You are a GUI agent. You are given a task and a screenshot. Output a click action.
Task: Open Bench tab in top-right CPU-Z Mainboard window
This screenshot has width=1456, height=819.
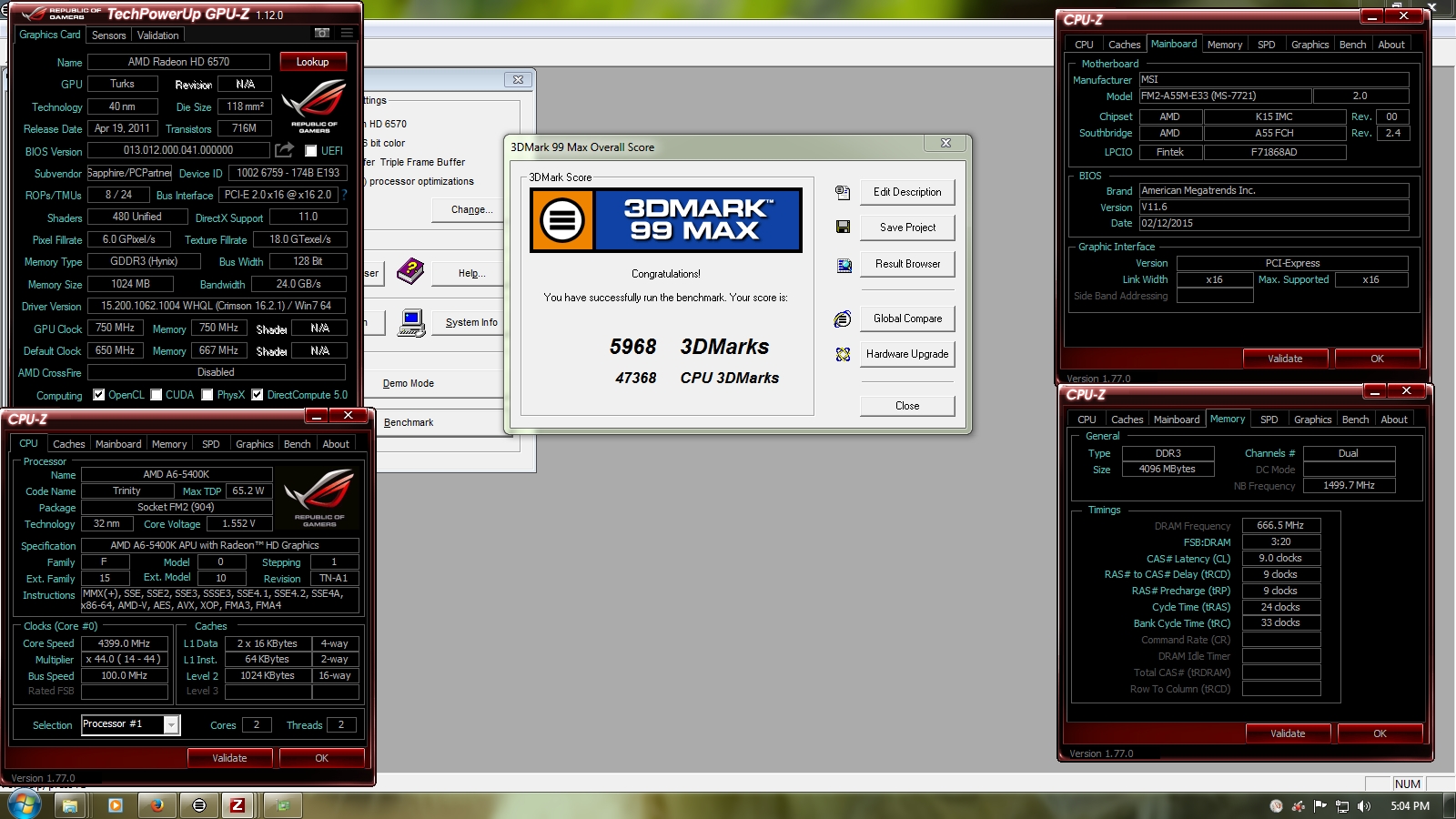(1352, 45)
